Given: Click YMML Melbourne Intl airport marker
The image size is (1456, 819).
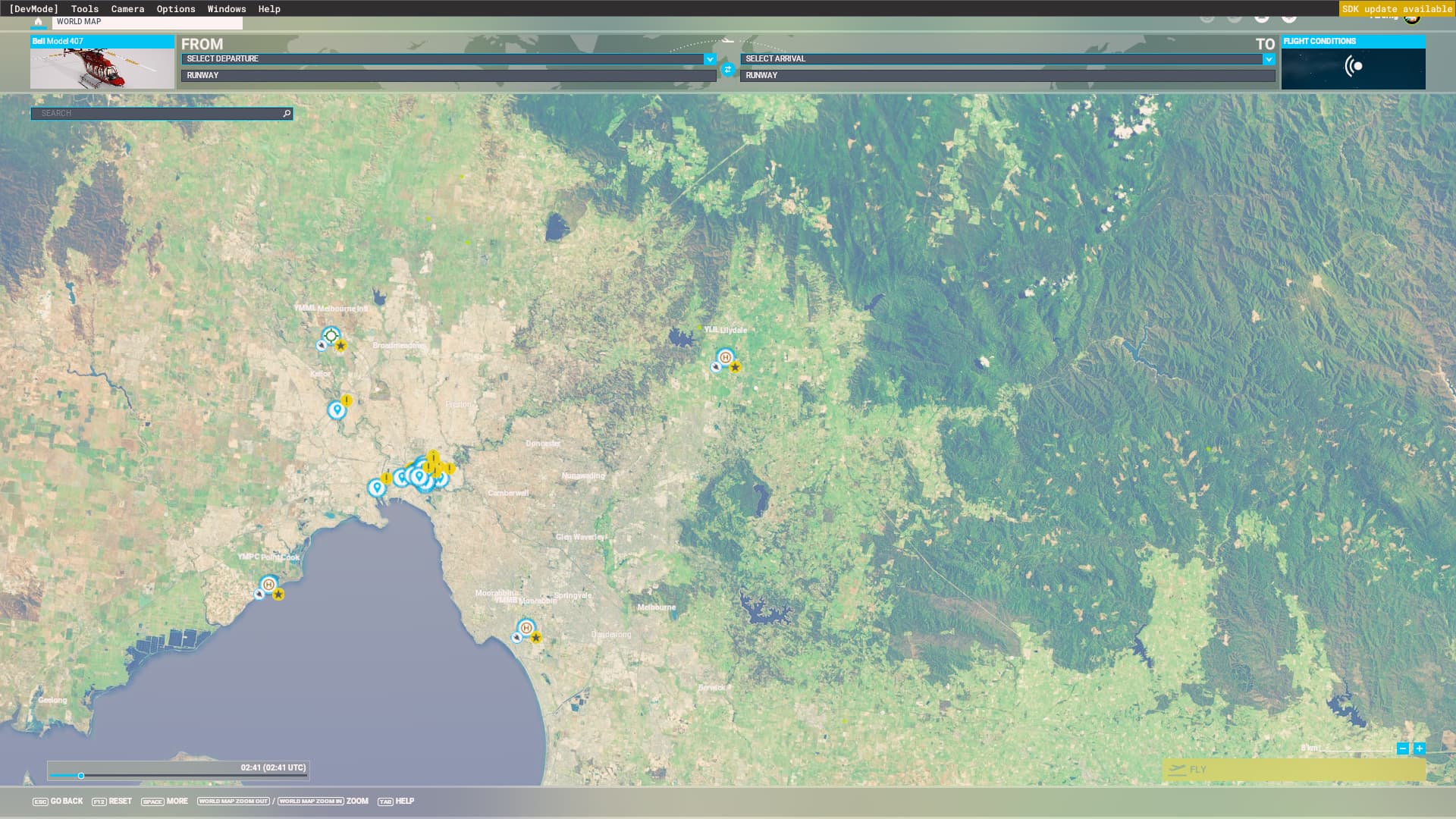Looking at the screenshot, I should (331, 336).
